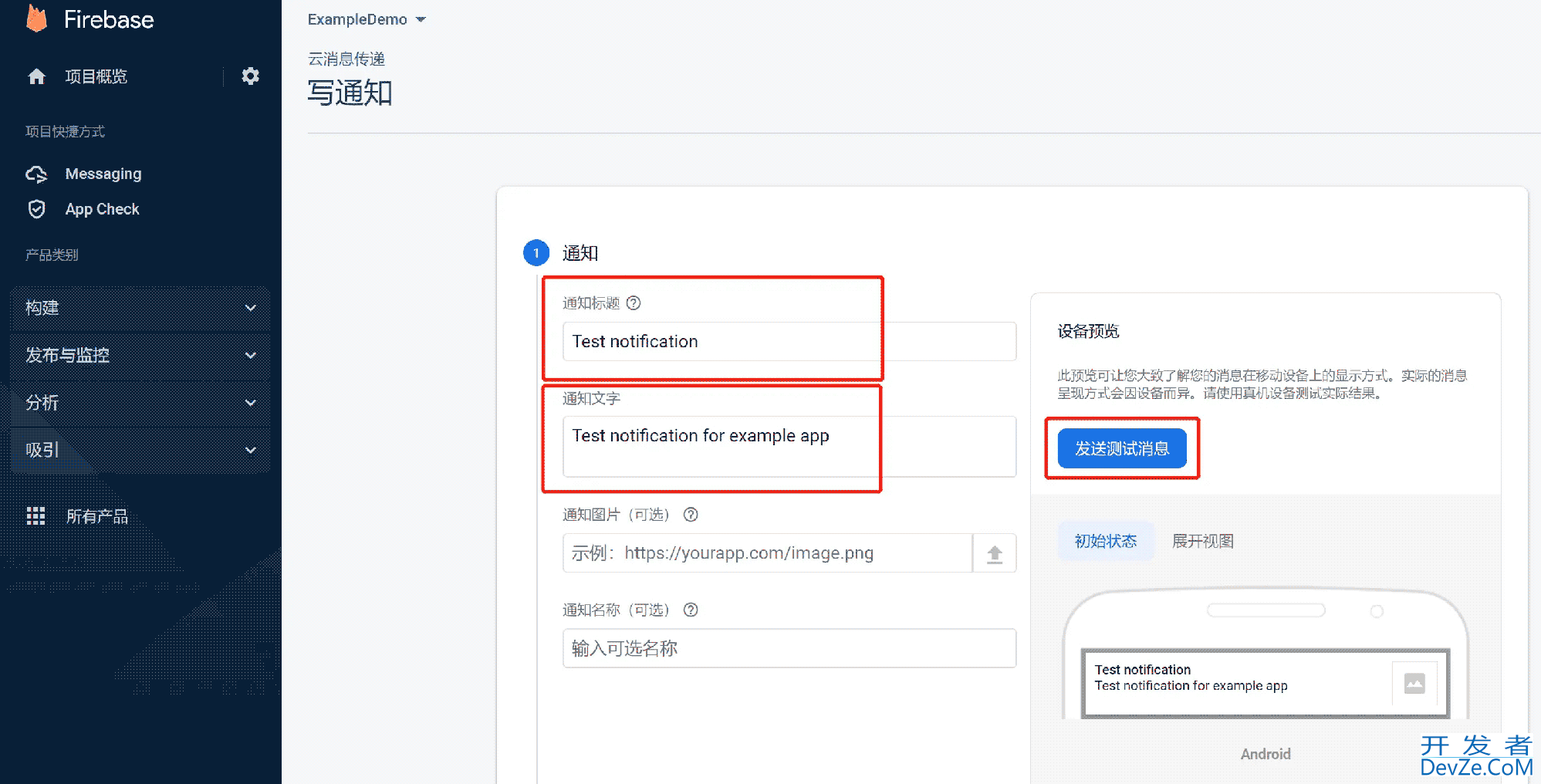The height and width of the screenshot is (784, 1541).
Task: Go to 项目概览 in sidebar
Action: (x=96, y=76)
